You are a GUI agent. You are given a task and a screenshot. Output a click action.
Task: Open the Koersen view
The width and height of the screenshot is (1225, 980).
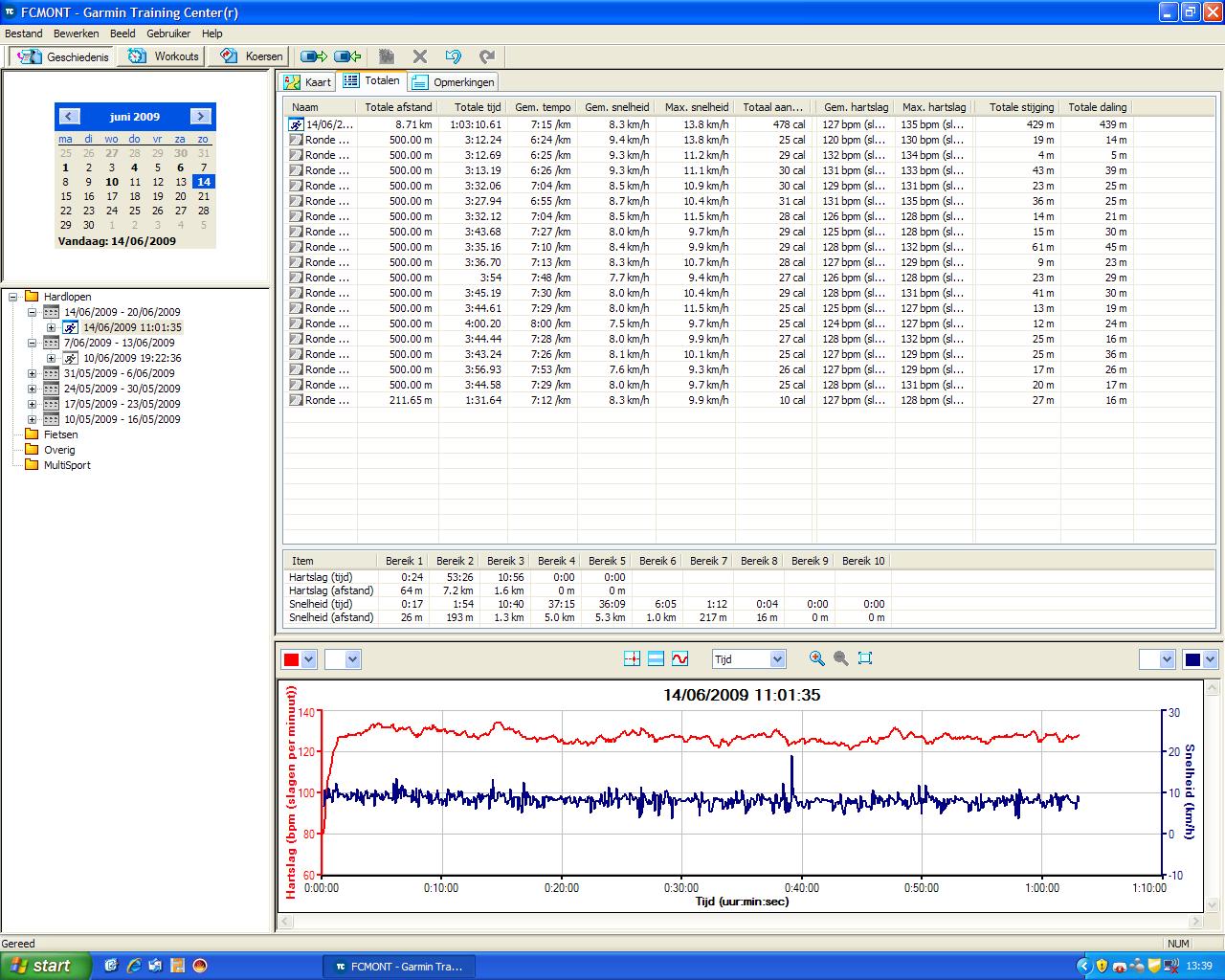(x=251, y=56)
